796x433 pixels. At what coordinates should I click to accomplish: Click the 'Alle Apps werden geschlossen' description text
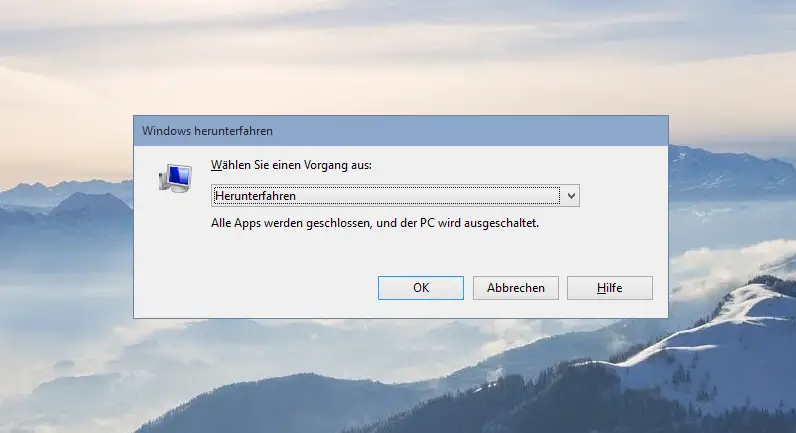pyautogui.click(x=375, y=223)
